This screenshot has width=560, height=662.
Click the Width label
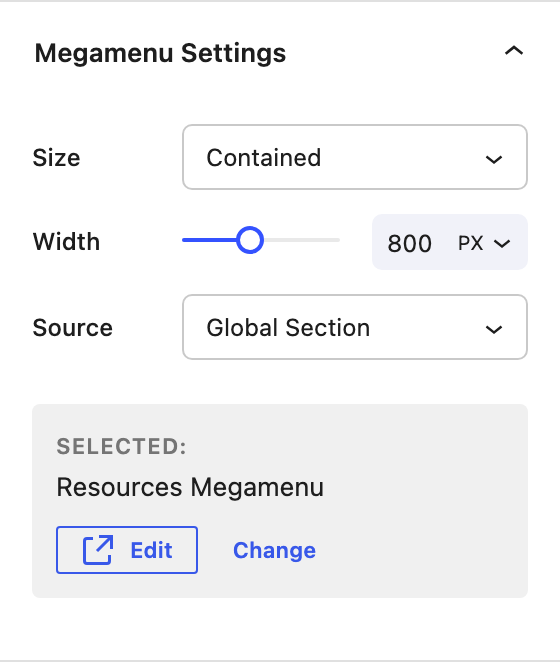(x=66, y=241)
